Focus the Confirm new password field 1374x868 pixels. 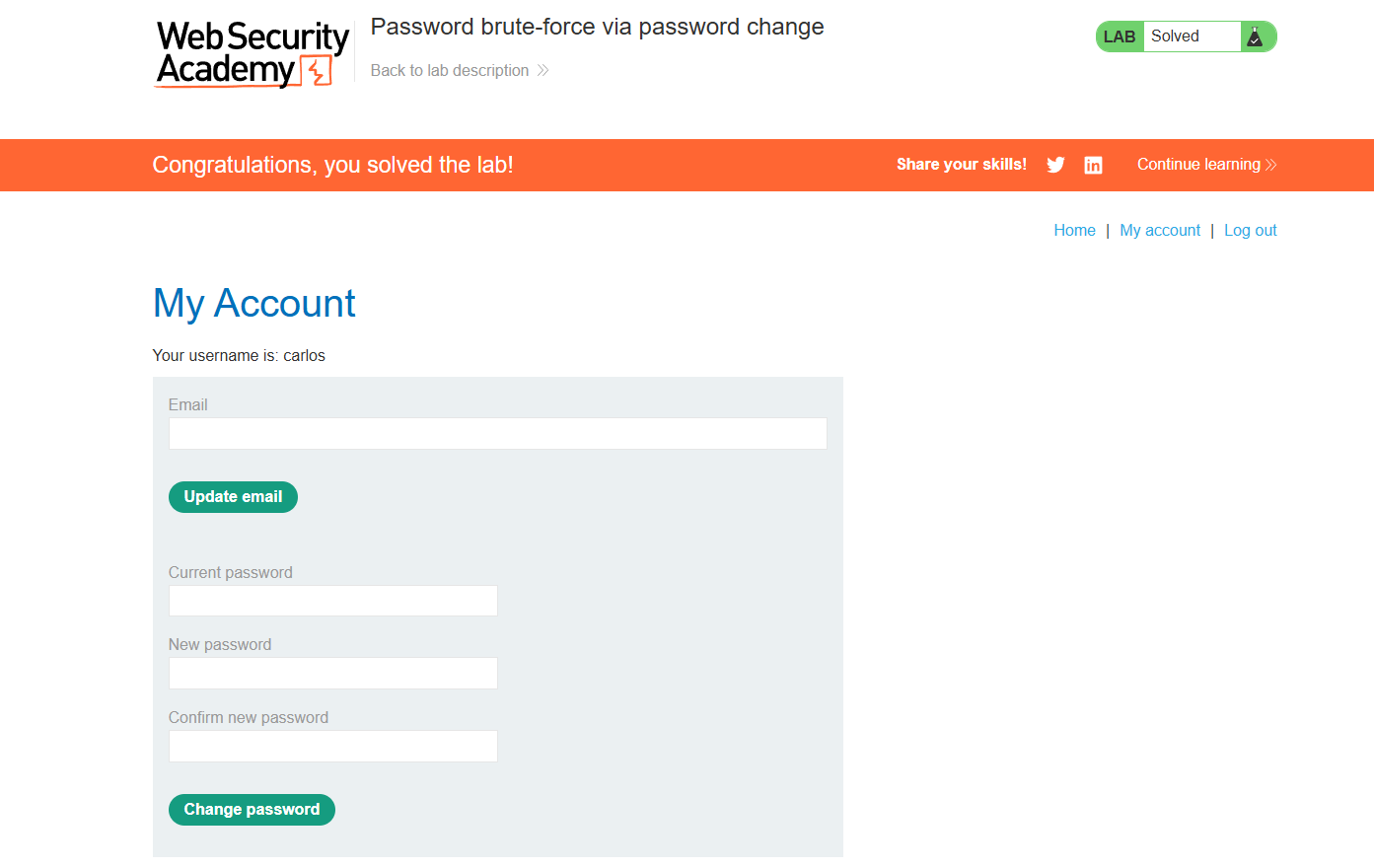332,747
